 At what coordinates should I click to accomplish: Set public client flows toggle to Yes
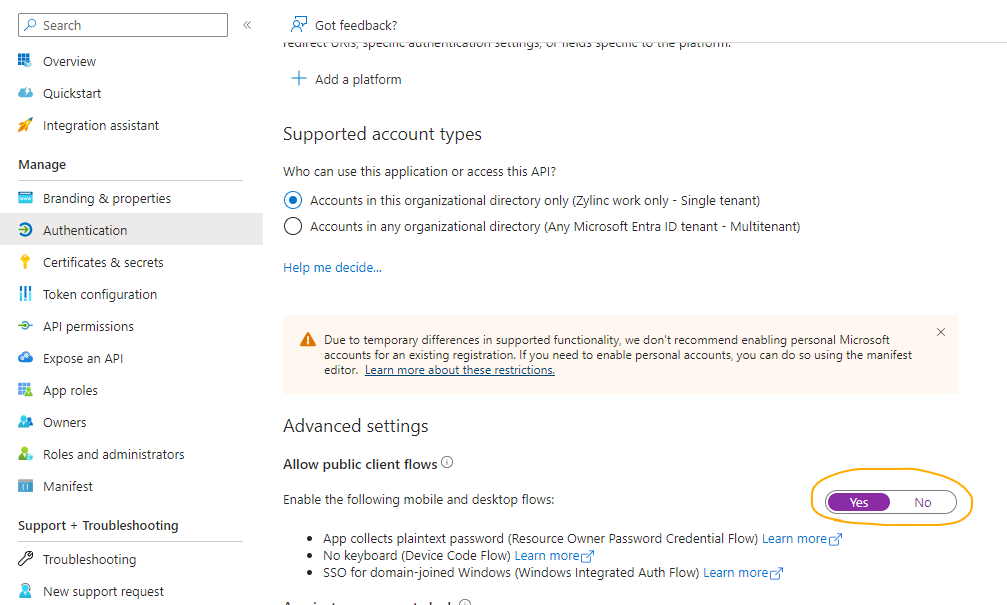[859, 502]
